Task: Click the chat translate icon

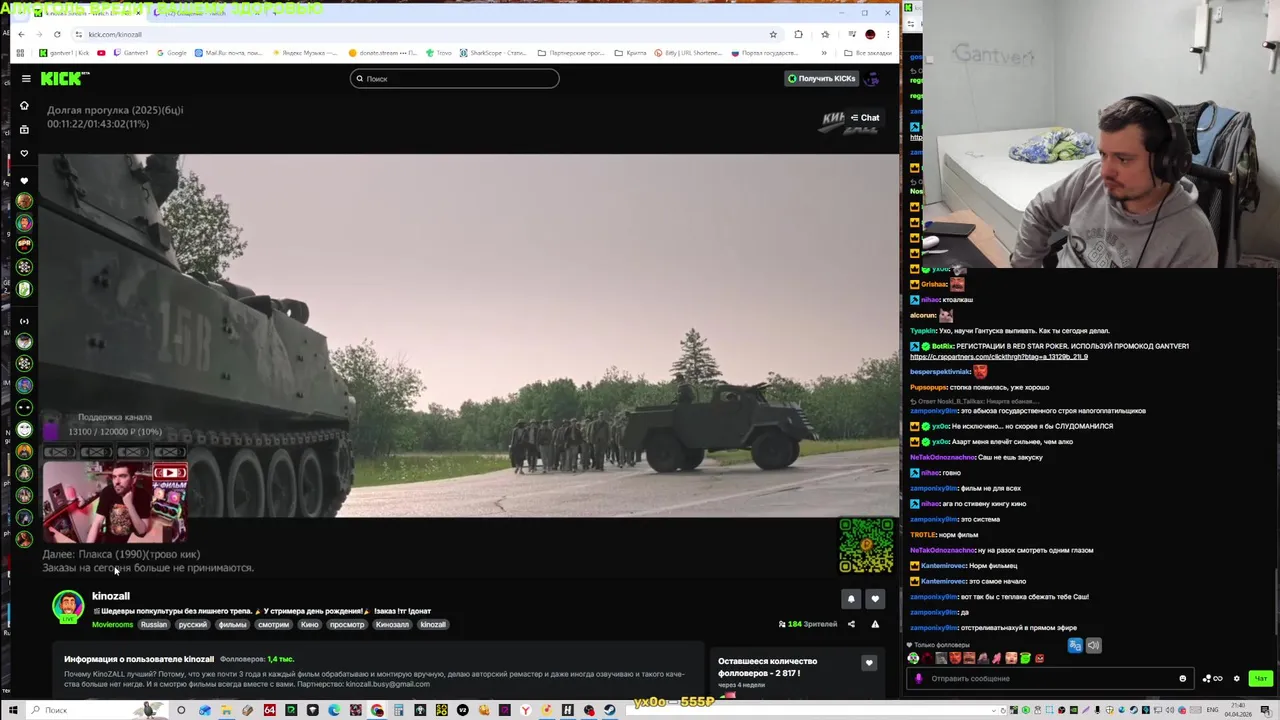Action: pyautogui.click(x=1075, y=645)
